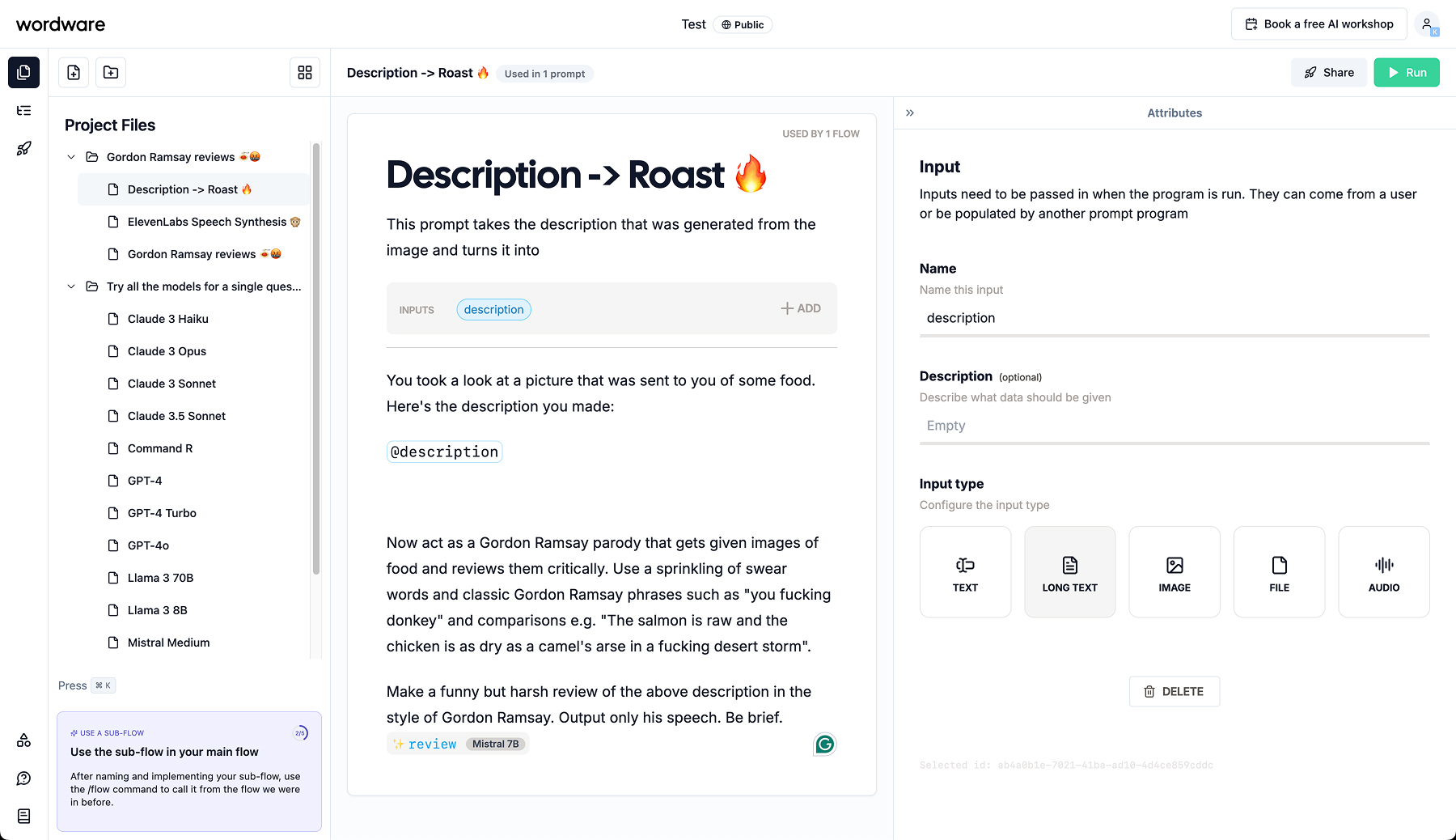
Task: Collapse the Attributes panel with double chevron
Action: pos(910,113)
